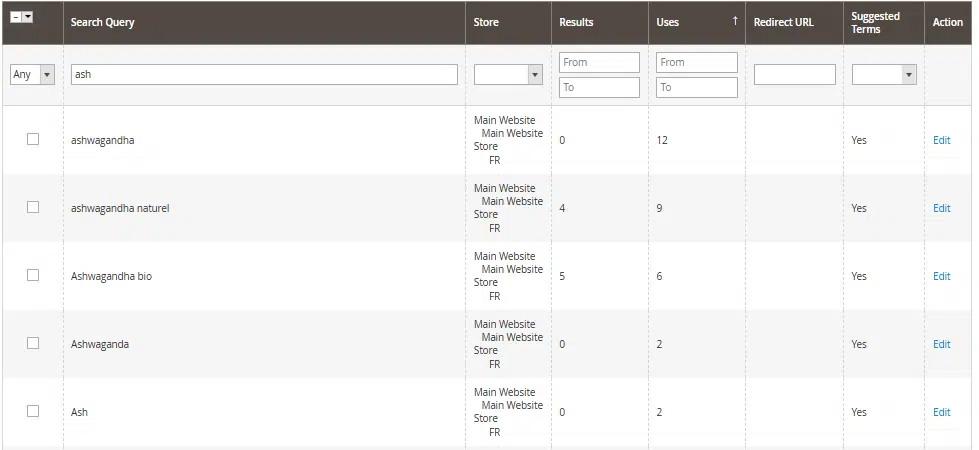Click the Search Query column header

tap(103, 22)
